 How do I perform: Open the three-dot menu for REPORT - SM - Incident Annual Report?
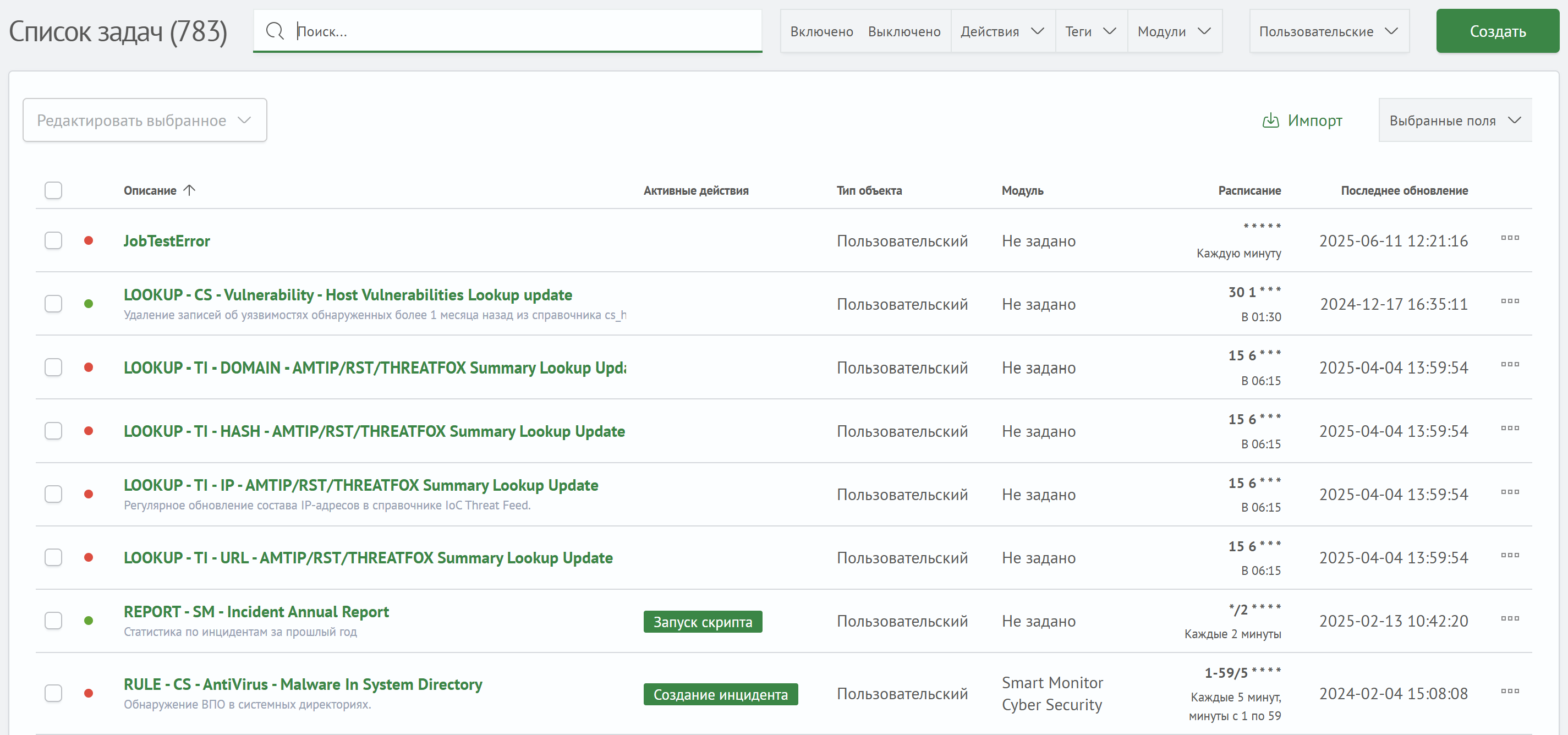[x=1510, y=618]
